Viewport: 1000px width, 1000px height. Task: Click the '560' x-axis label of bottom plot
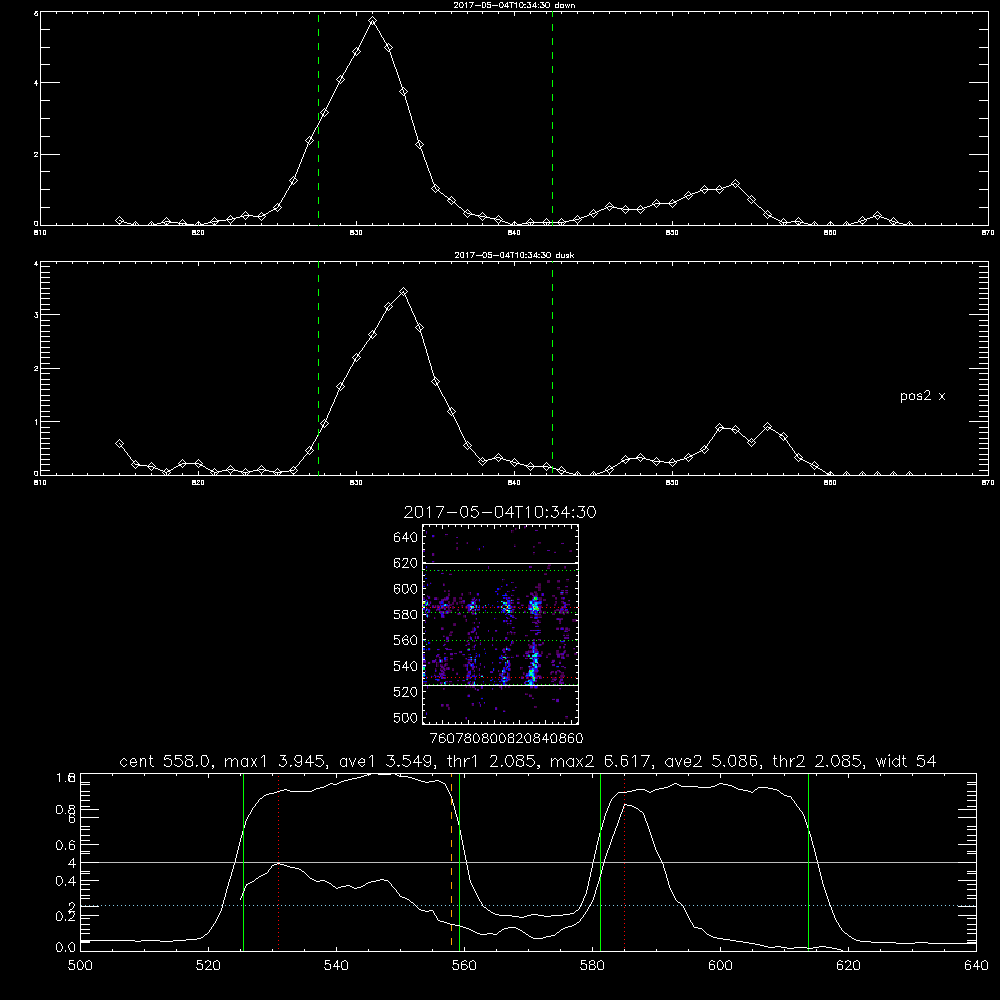pyautogui.click(x=464, y=966)
